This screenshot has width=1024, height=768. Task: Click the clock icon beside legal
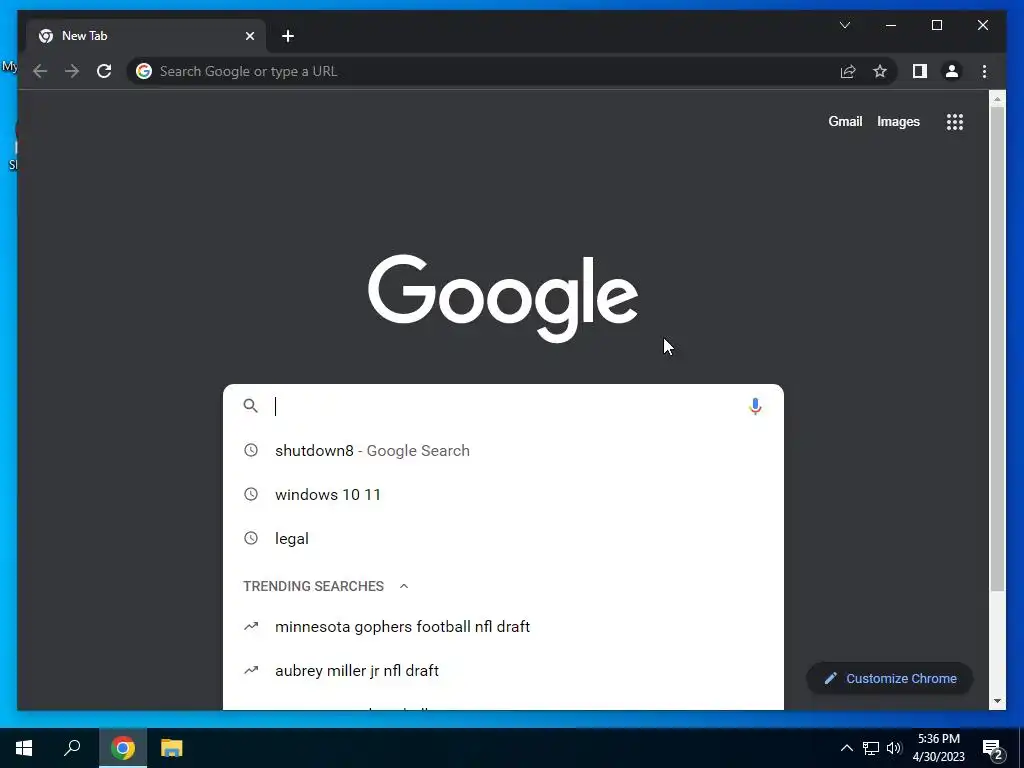coord(251,538)
